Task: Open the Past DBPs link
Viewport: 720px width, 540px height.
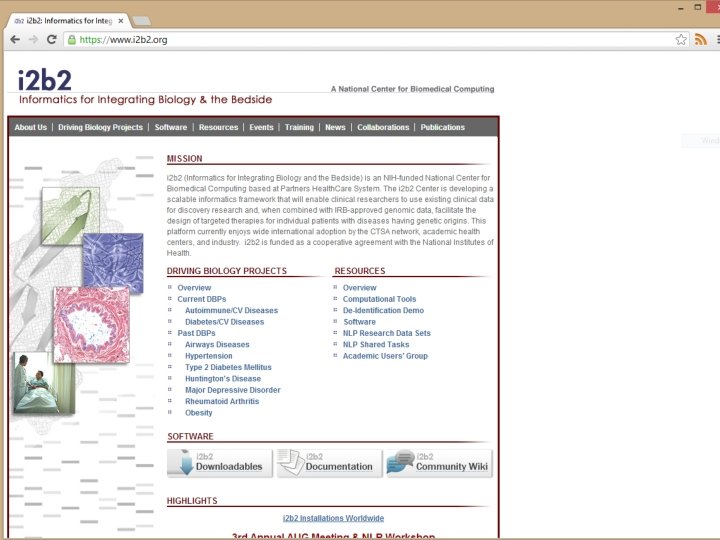Action: click(196, 333)
